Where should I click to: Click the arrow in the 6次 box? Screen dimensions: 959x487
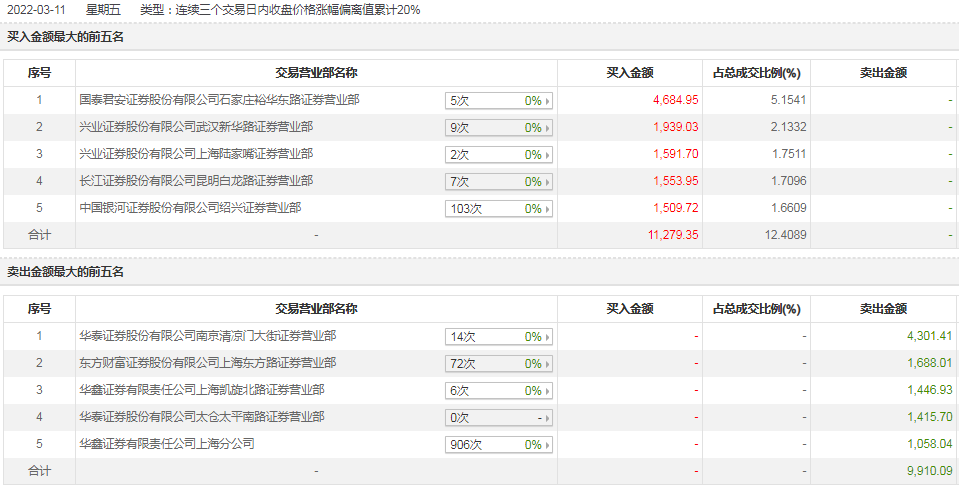click(x=547, y=391)
